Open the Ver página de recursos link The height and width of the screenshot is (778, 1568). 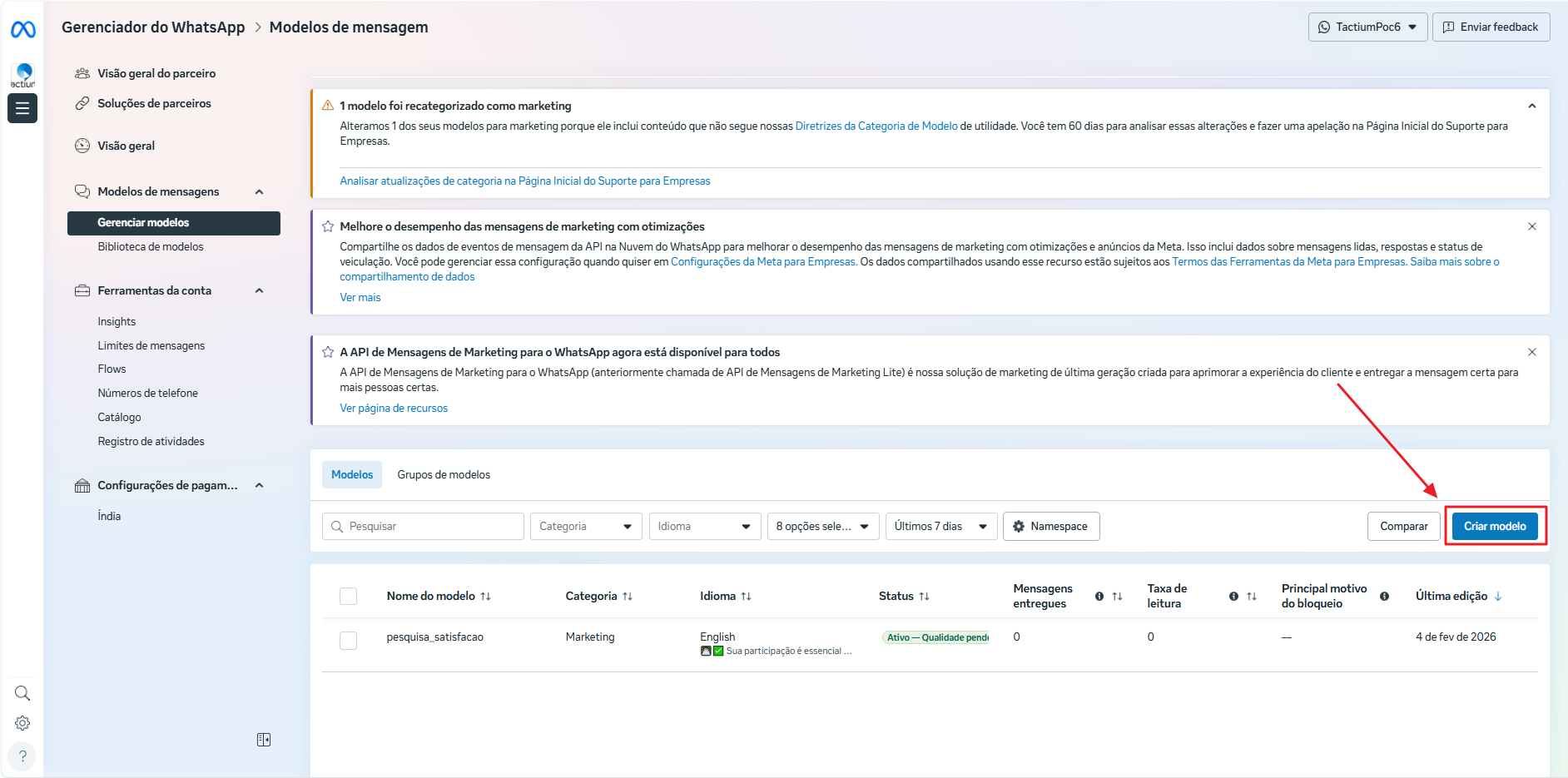point(394,409)
